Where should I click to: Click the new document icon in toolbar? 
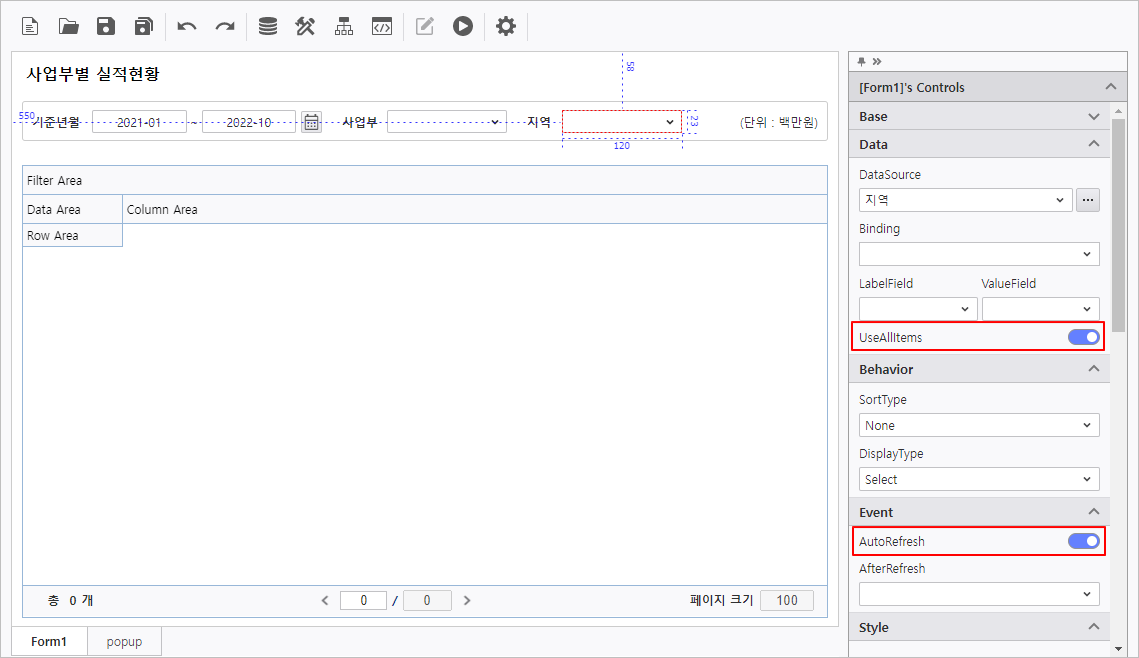click(30, 26)
